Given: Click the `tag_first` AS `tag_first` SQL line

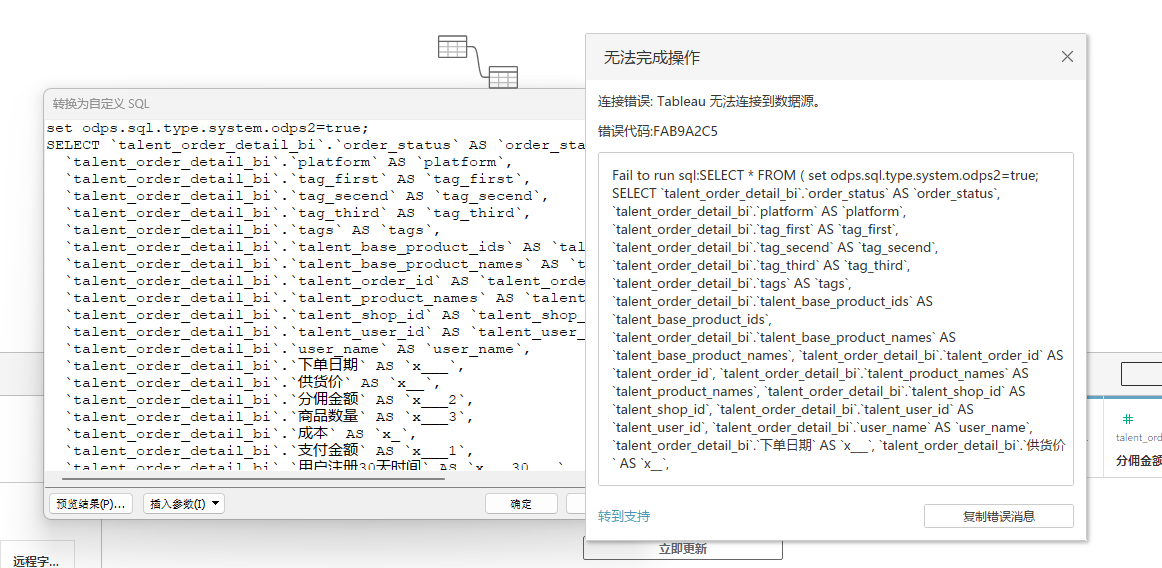Looking at the screenshot, I should click(x=298, y=179).
